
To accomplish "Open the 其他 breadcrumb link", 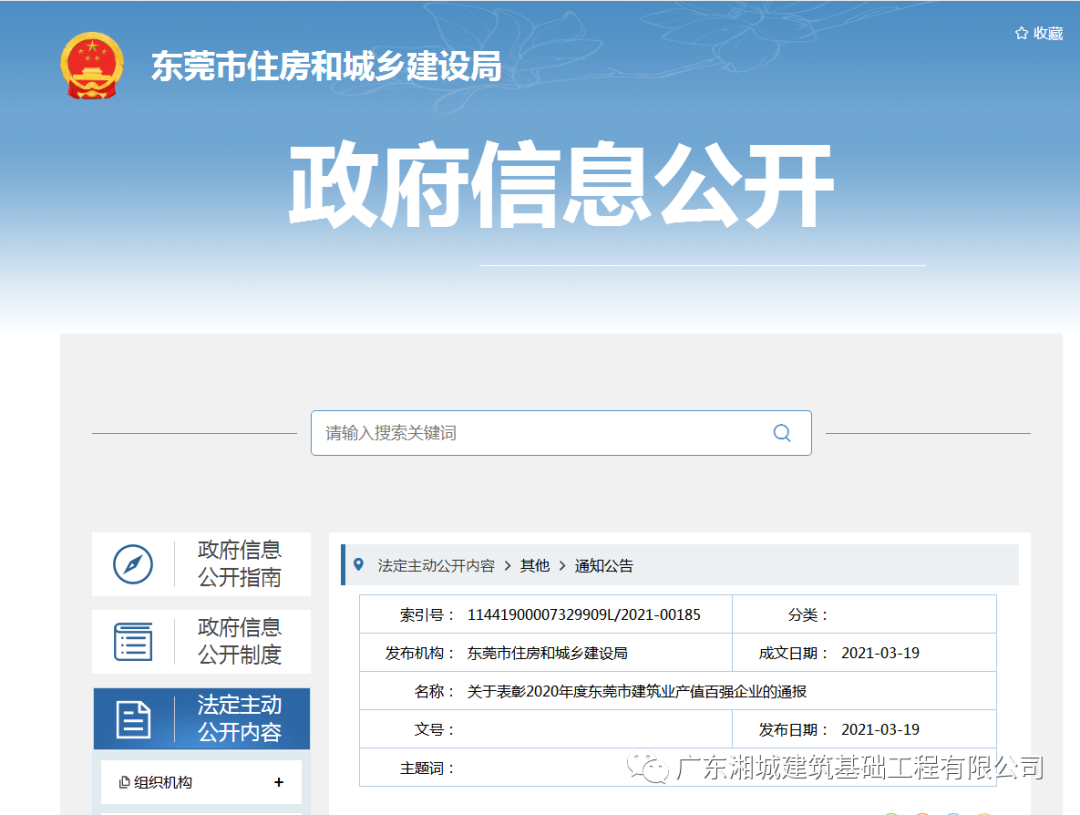I will pos(535,565).
